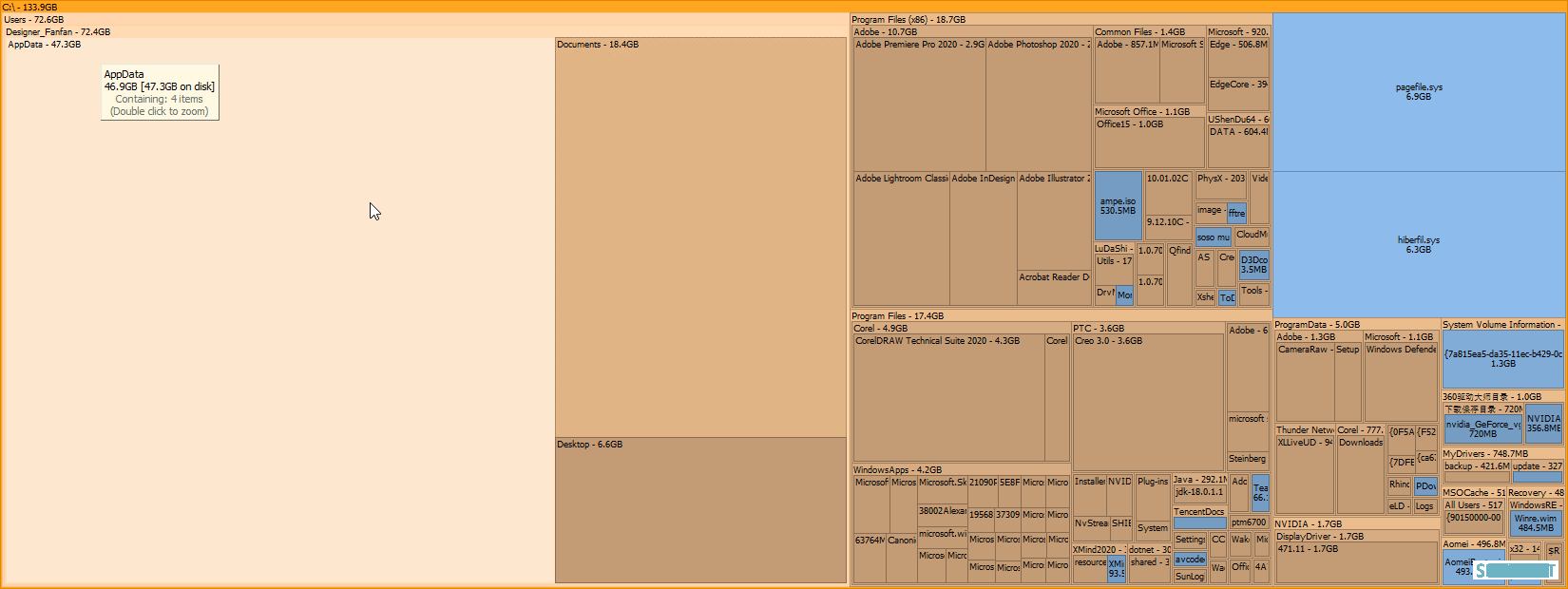Select the Plug-ins block
Screen dimensions: 1568x589
[x=1153, y=497]
